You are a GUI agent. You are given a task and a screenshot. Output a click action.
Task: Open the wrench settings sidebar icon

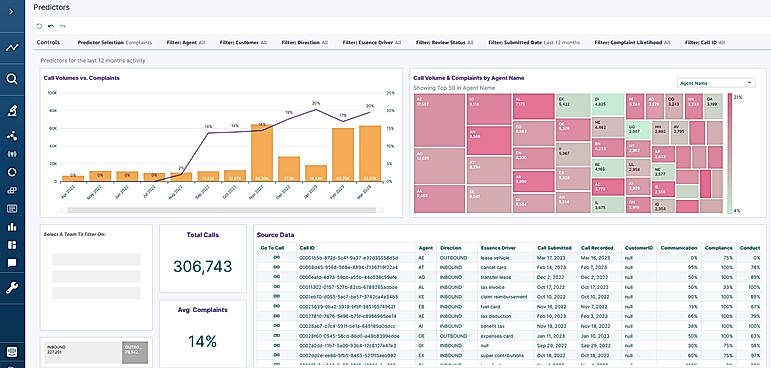click(12, 288)
